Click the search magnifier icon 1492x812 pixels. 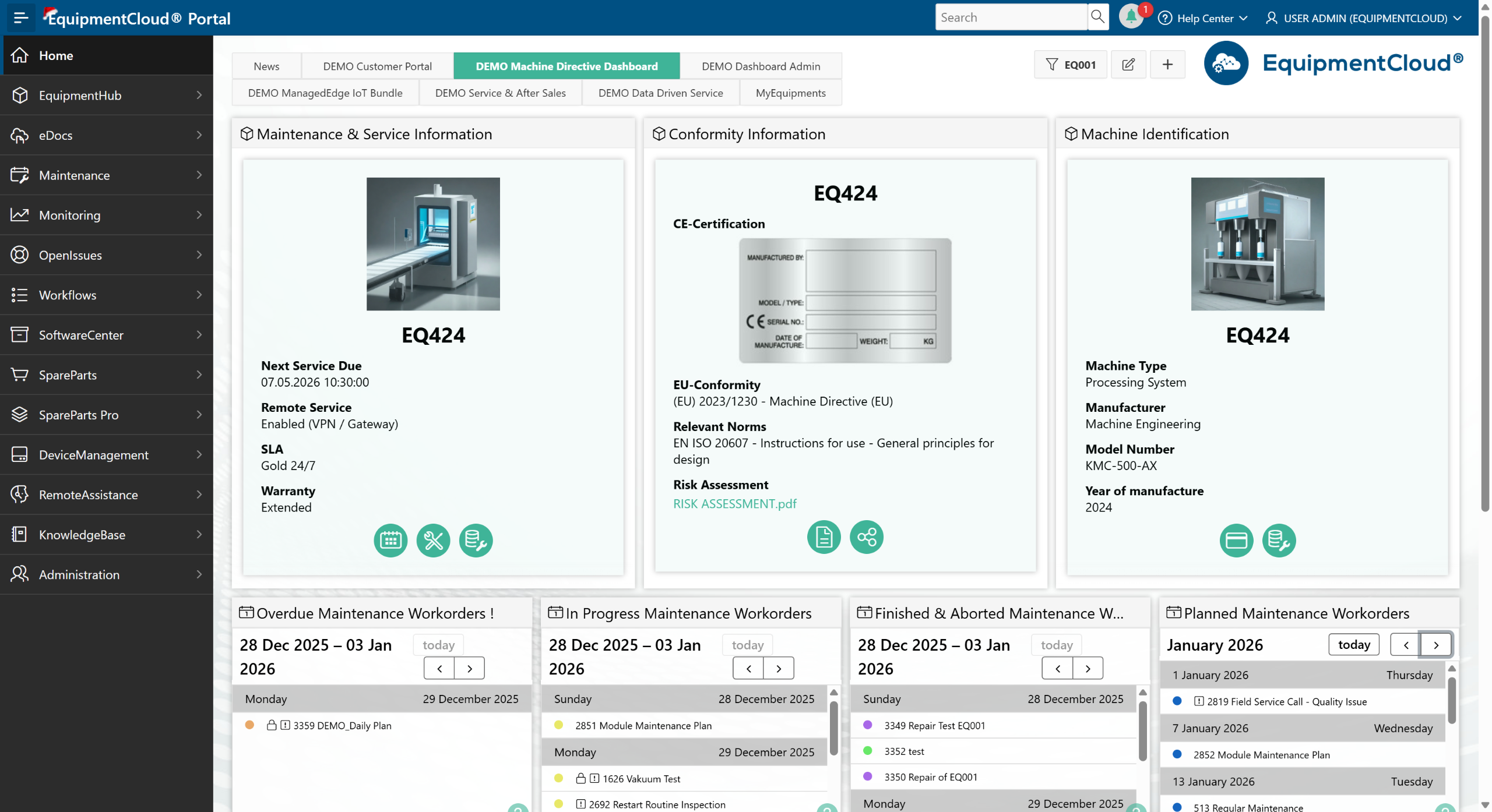(1097, 17)
